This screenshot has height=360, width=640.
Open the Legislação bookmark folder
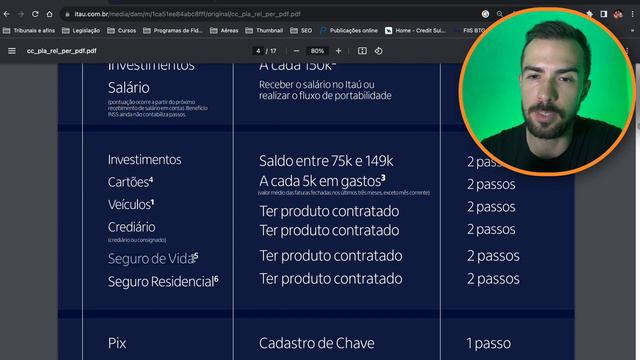point(81,31)
